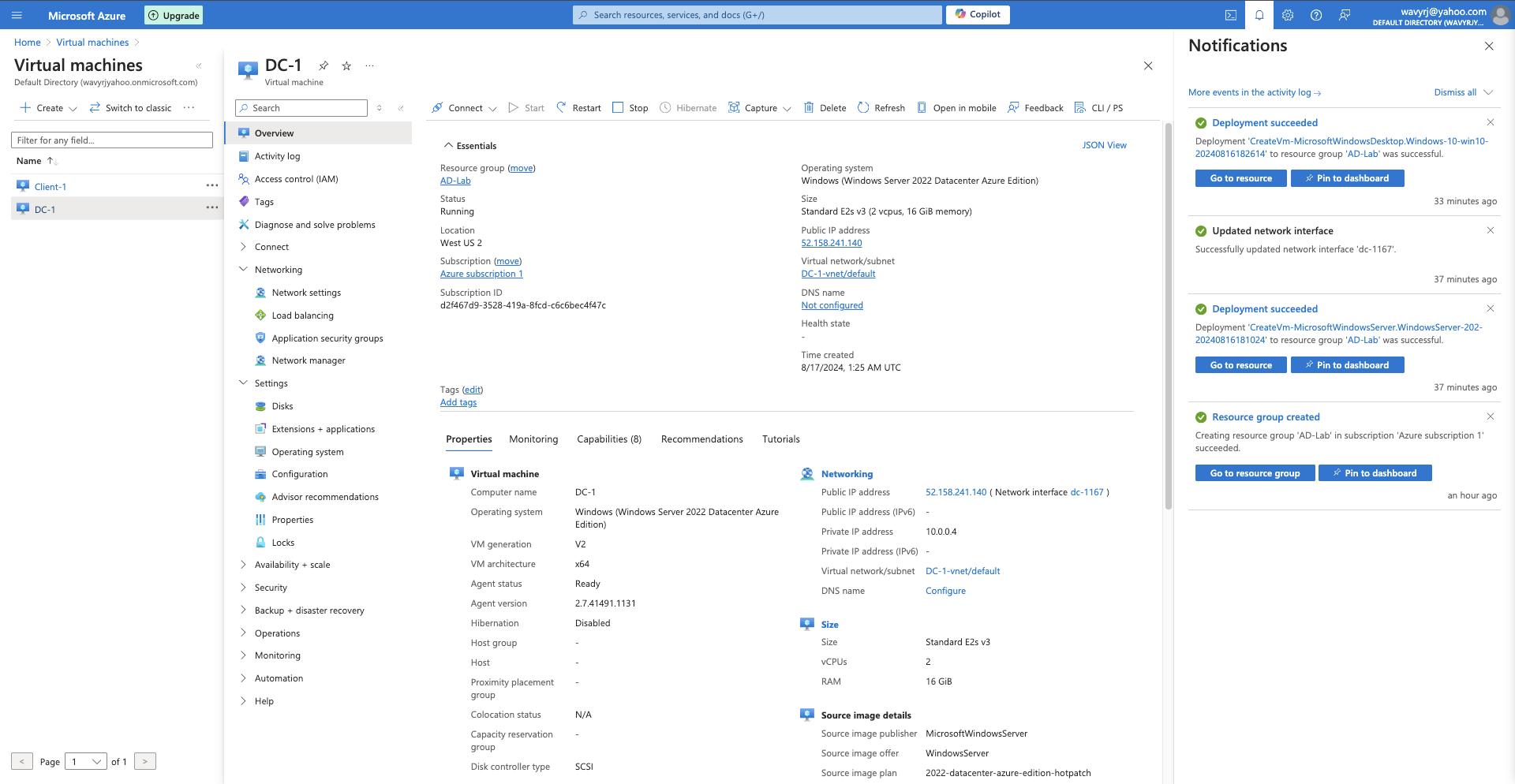The width and height of the screenshot is (1515, 784).
Task: Open Access control (IAM)
Action: [296, 179]
